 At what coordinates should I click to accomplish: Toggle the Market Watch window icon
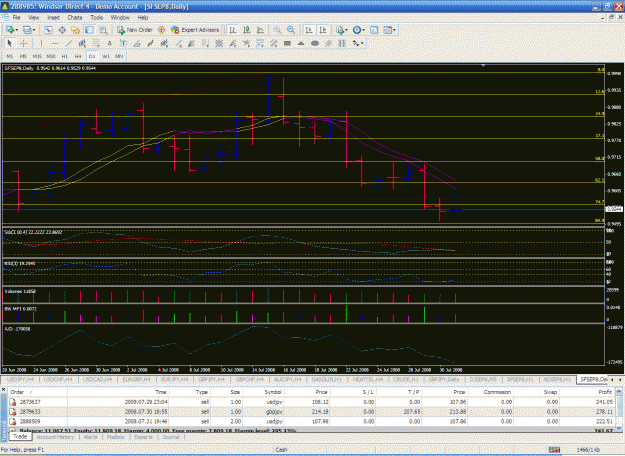click(x=48, y=30)
